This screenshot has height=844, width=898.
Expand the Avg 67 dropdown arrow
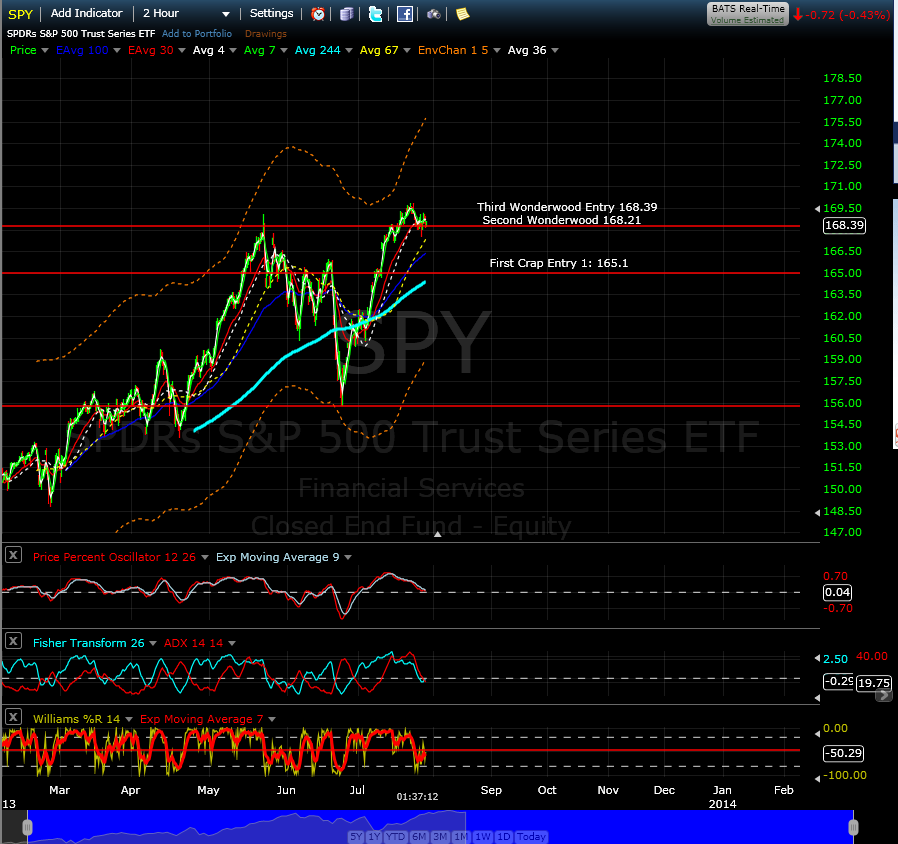pos(407,50)
